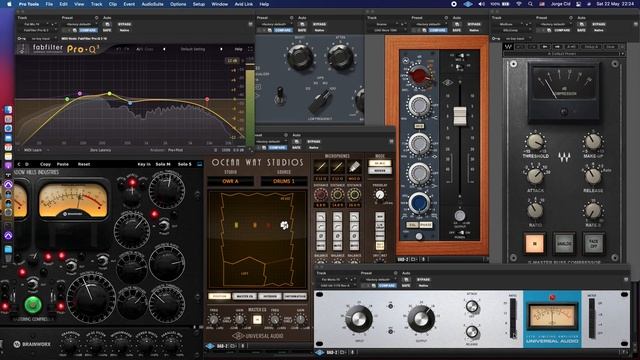Click Reset in the Shadow Hills plugin toolbar
Viewport: 640px width, 360px height.
[x=84, y=164]
